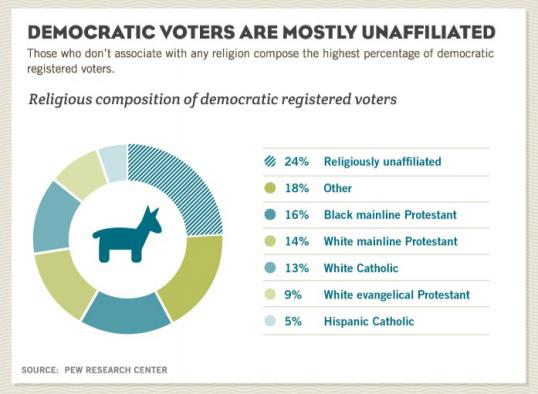Click the Religious composition italic subtitle
Screen dimensions: 538x394
(x=212, y=100)
